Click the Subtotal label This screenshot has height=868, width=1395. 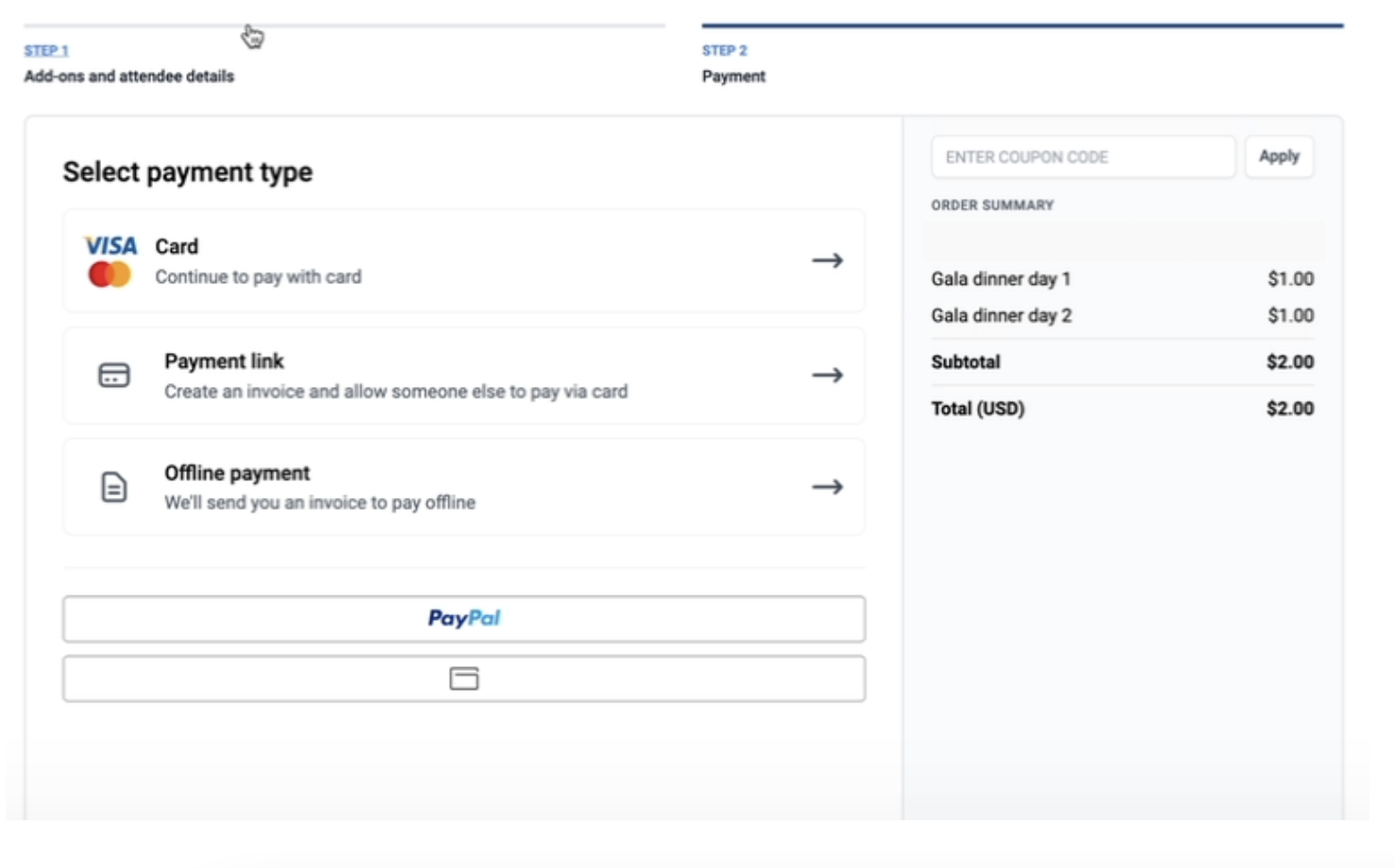pos(966,362)
